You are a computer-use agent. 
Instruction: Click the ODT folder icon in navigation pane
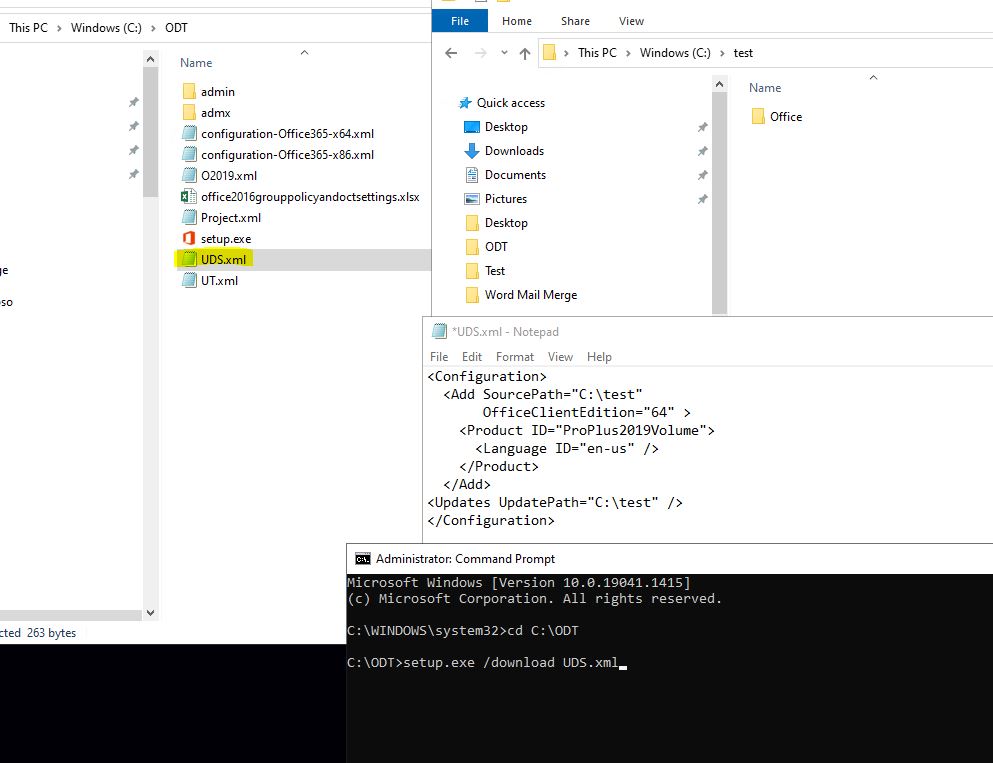coord(472,247)
